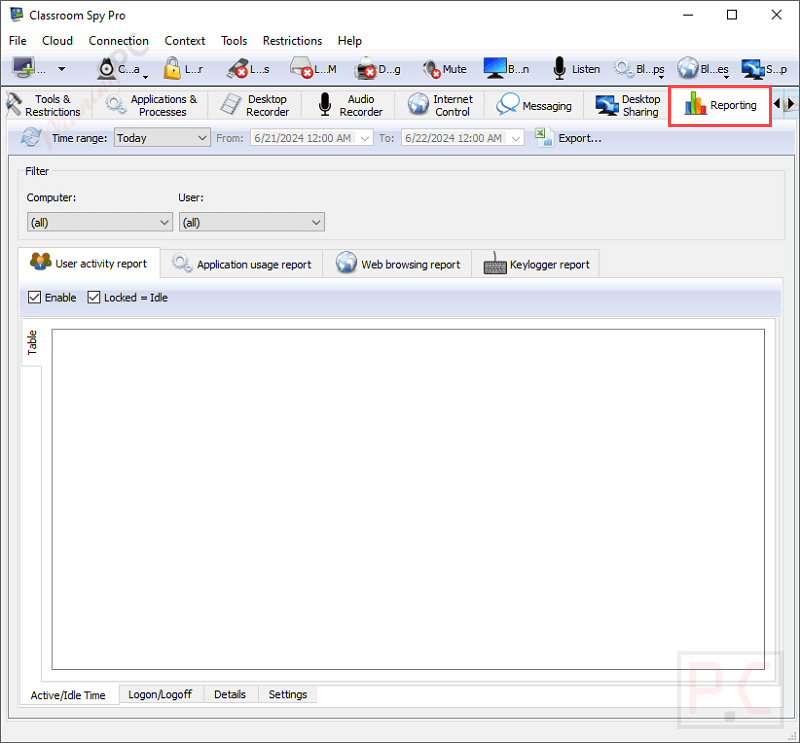Image resolution: width=800 pixels, height=743 pixels.
Task: Click the B...n blank screen monitor icon
Action: tap(495, 68)
